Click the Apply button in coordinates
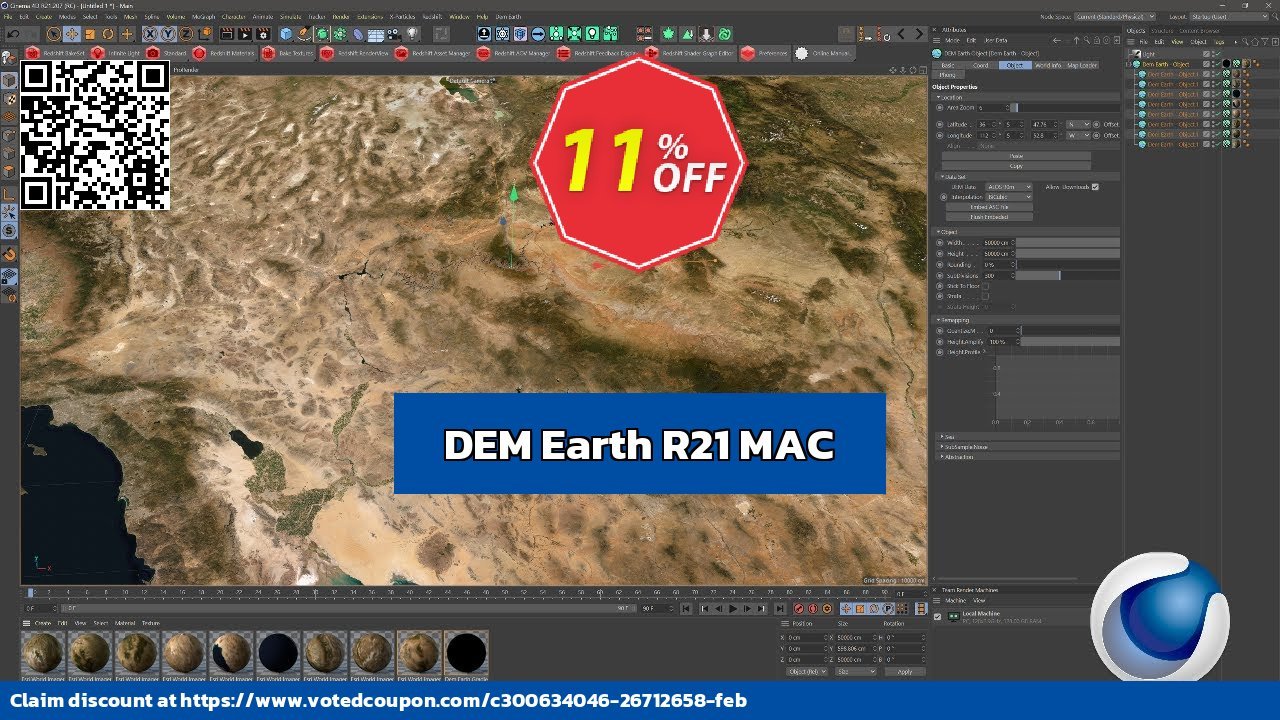This screenshot has width=1280, height=720. pos(905,672)
